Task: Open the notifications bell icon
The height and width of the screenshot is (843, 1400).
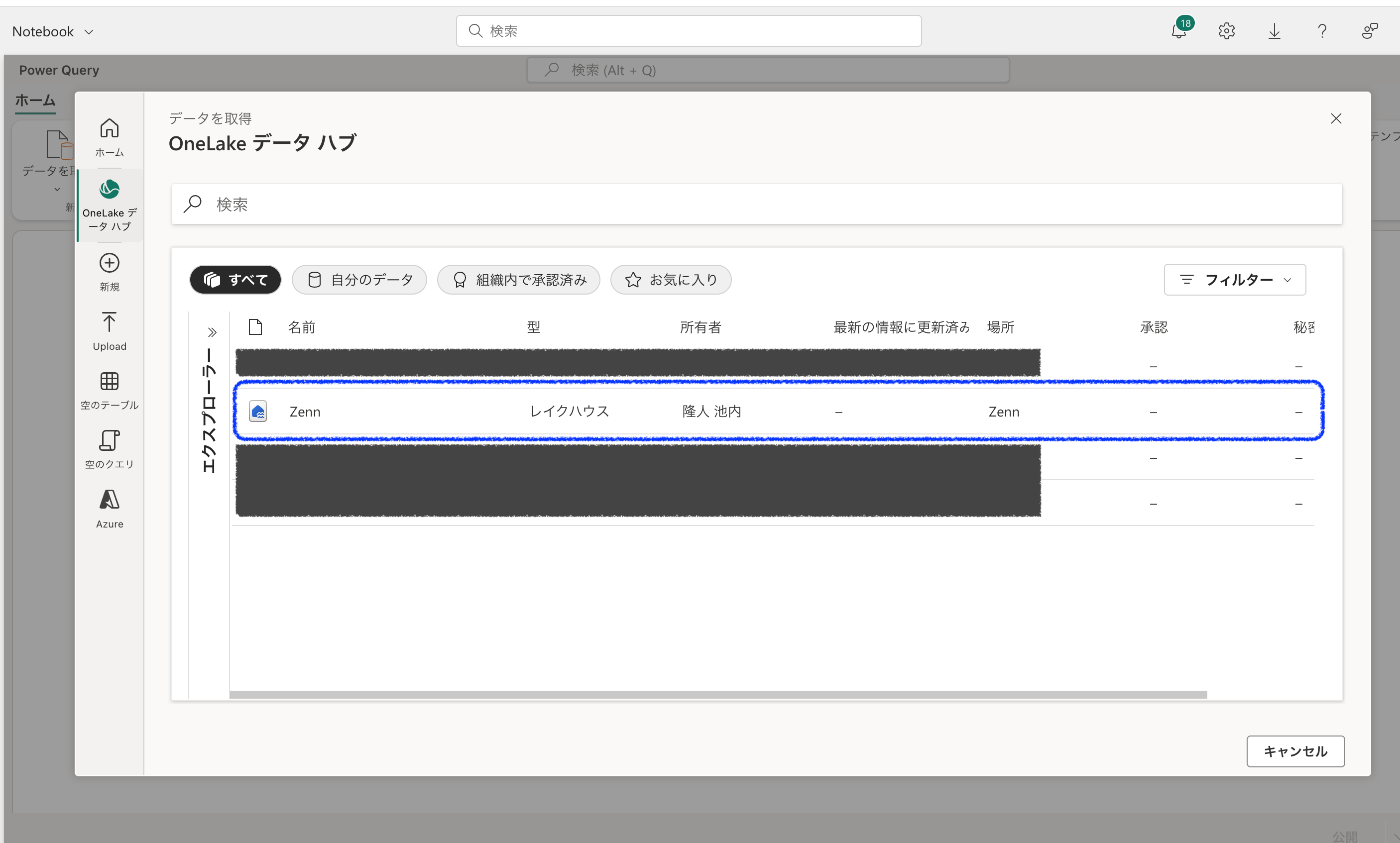Action: pyautogui.click(x=1180, y=30)
